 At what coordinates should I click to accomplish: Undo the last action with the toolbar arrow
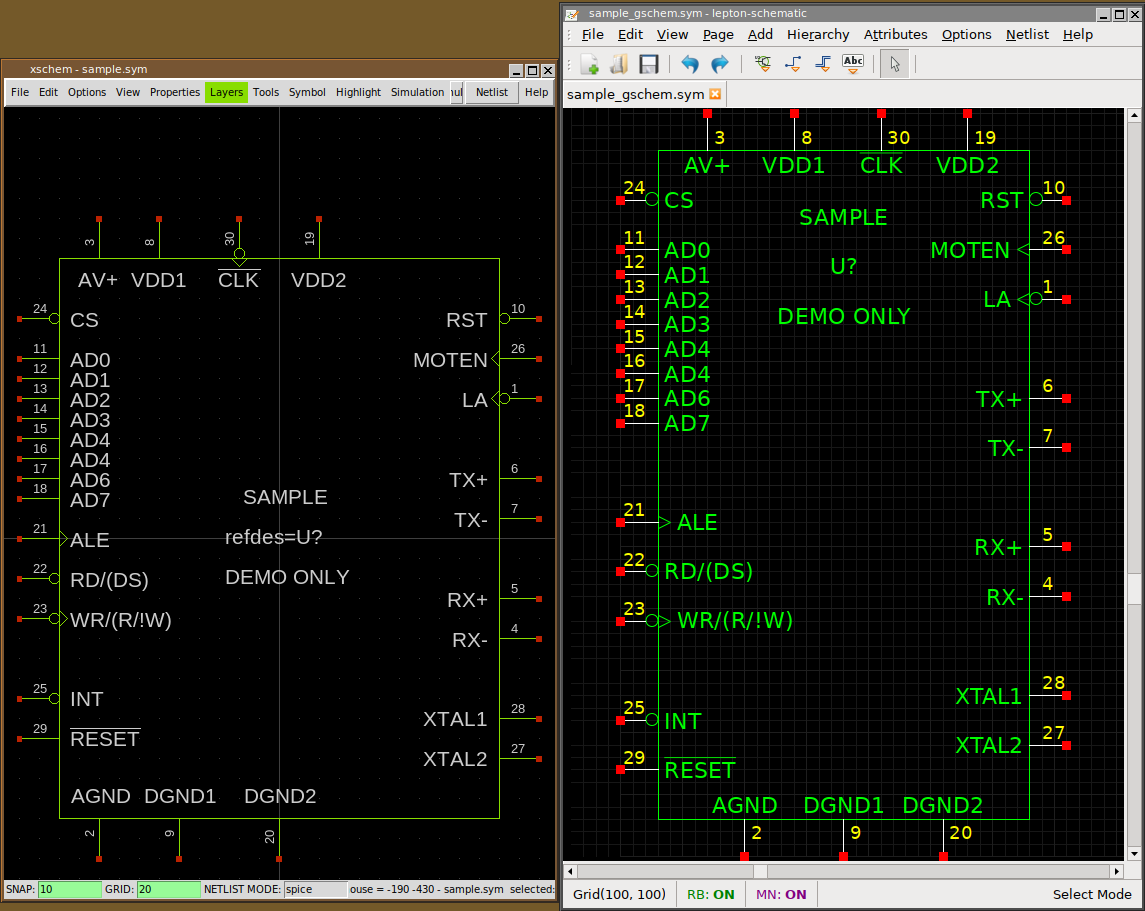pyautogui.click(x=690, y=65)
